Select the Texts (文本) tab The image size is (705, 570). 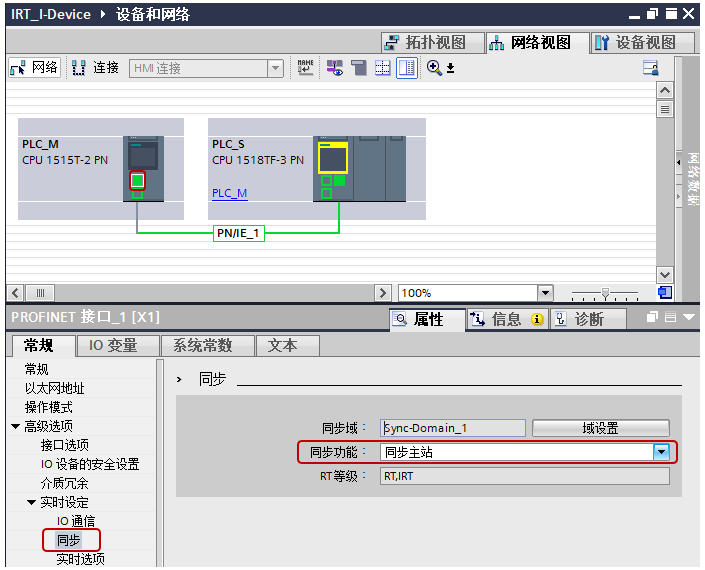click(288, 346)
